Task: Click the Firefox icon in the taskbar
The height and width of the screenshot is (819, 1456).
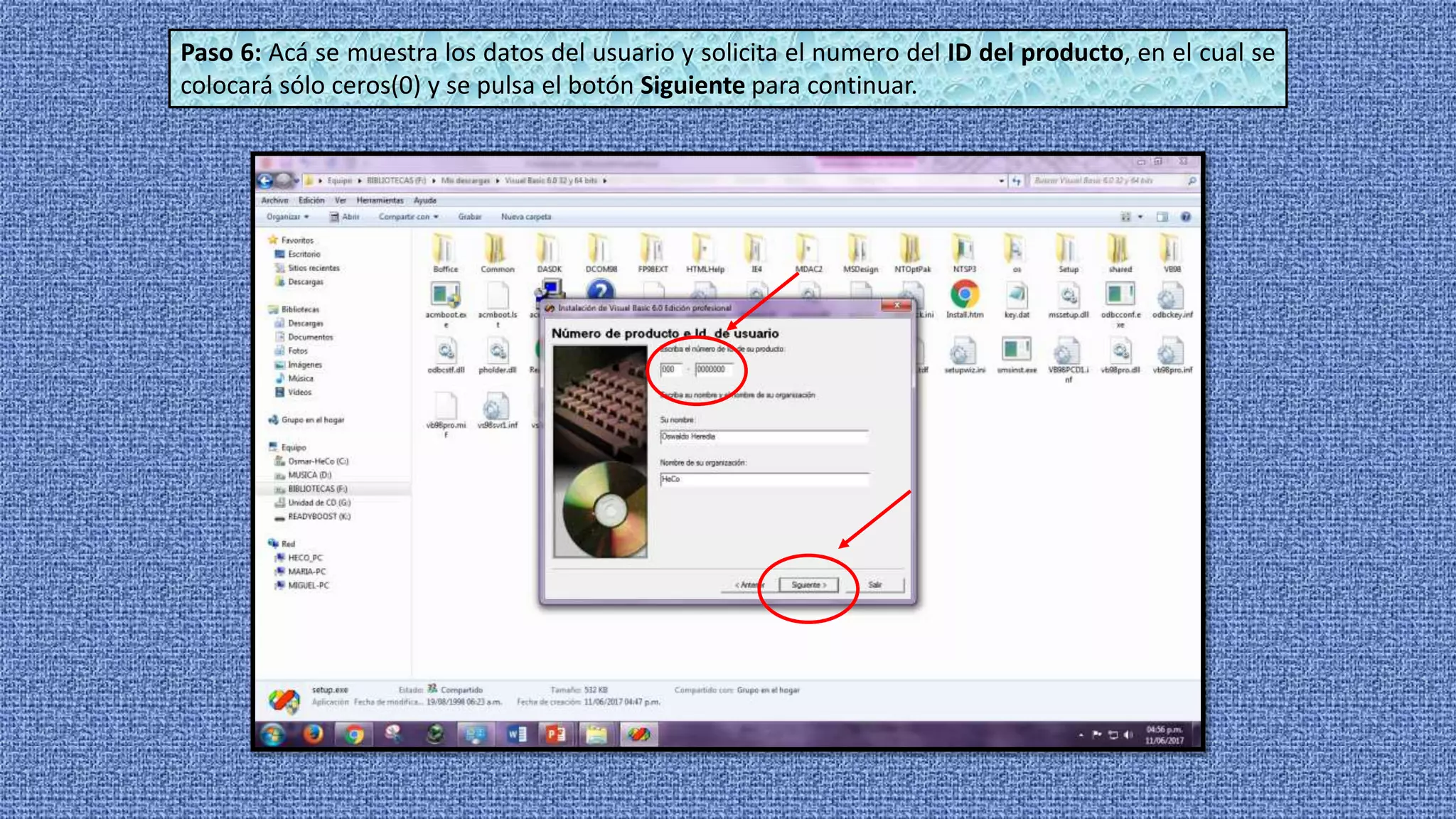Action: coord(313,734)
